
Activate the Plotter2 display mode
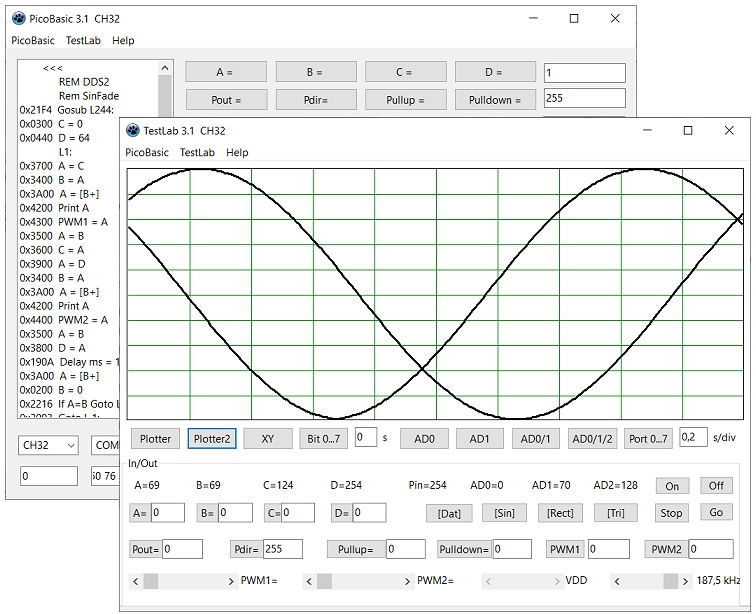[x=212, y=439]
